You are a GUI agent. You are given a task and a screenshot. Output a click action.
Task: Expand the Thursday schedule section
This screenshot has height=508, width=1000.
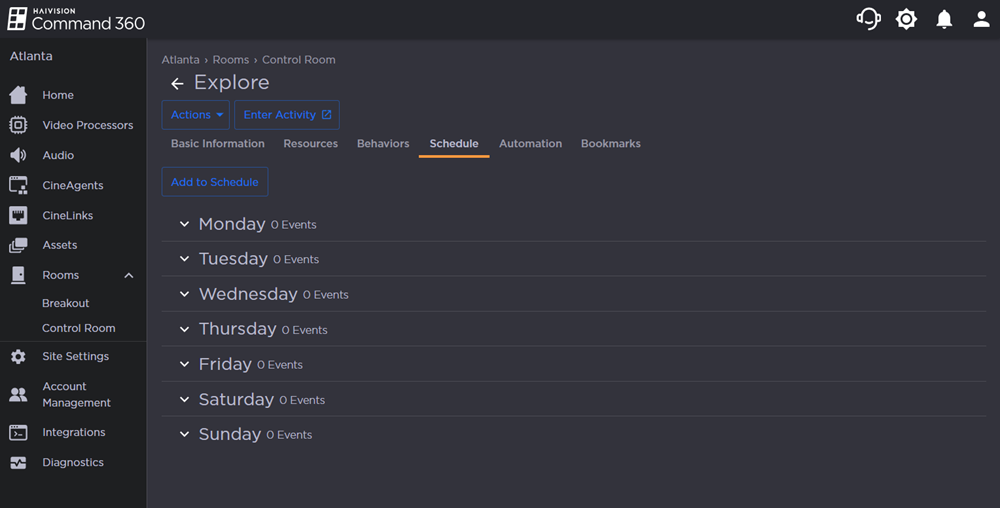[184, 329]
